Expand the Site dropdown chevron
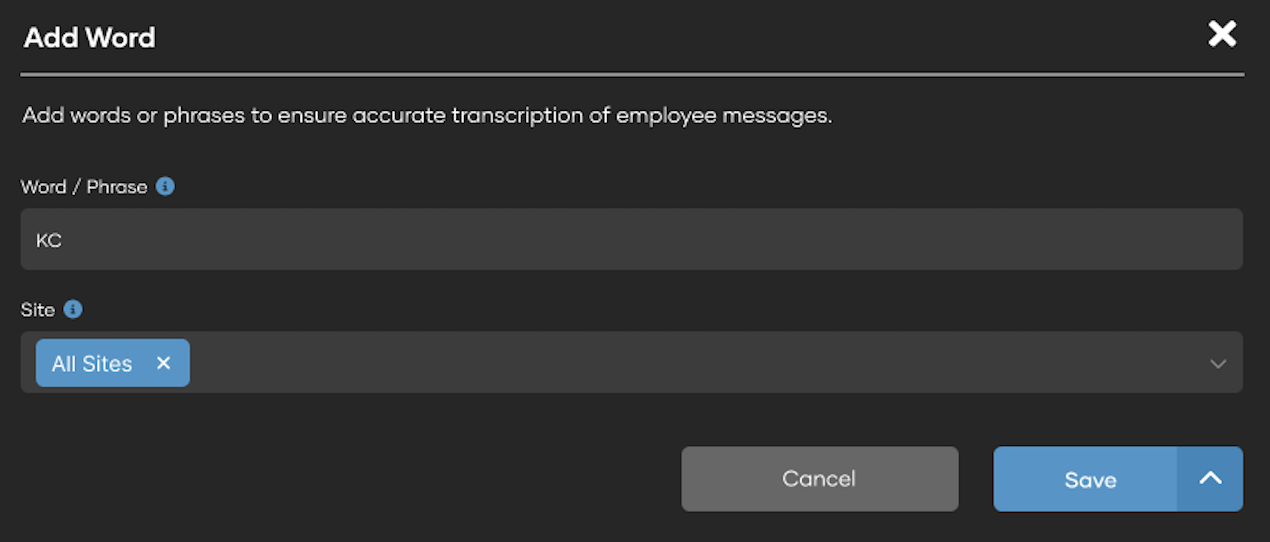This screenshot has height=542, width=1270. 1218,363
